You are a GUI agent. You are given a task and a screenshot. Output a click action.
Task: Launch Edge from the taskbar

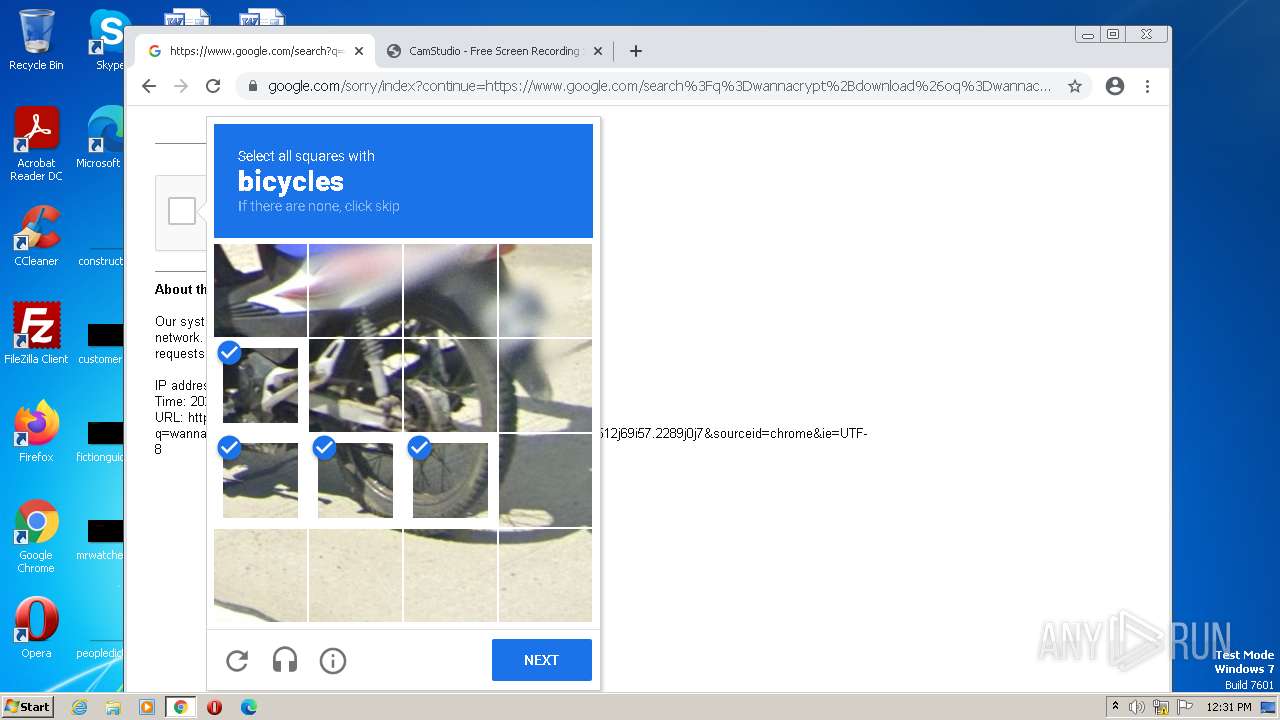249,707
